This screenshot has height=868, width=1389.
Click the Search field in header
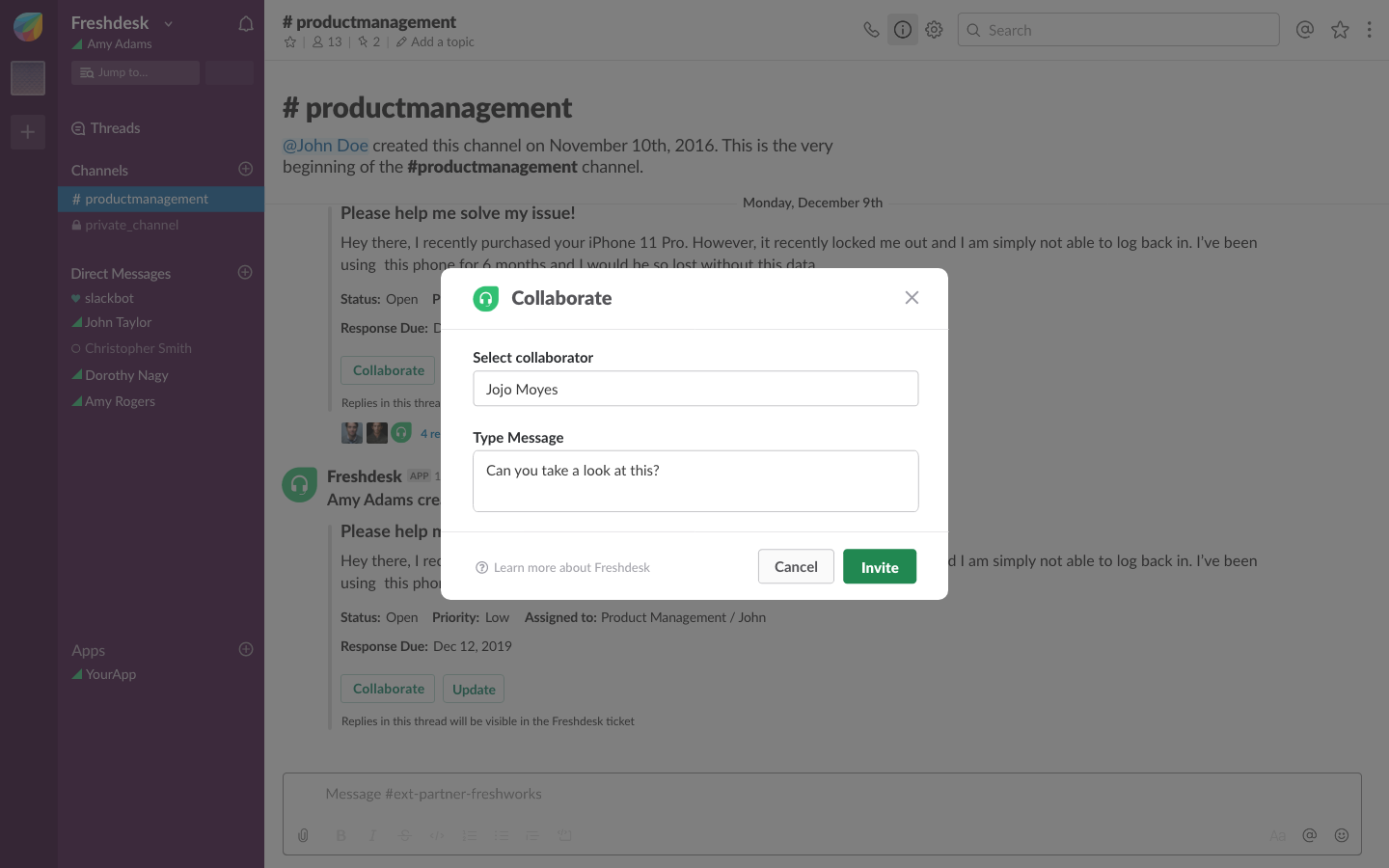[1118, 30]
